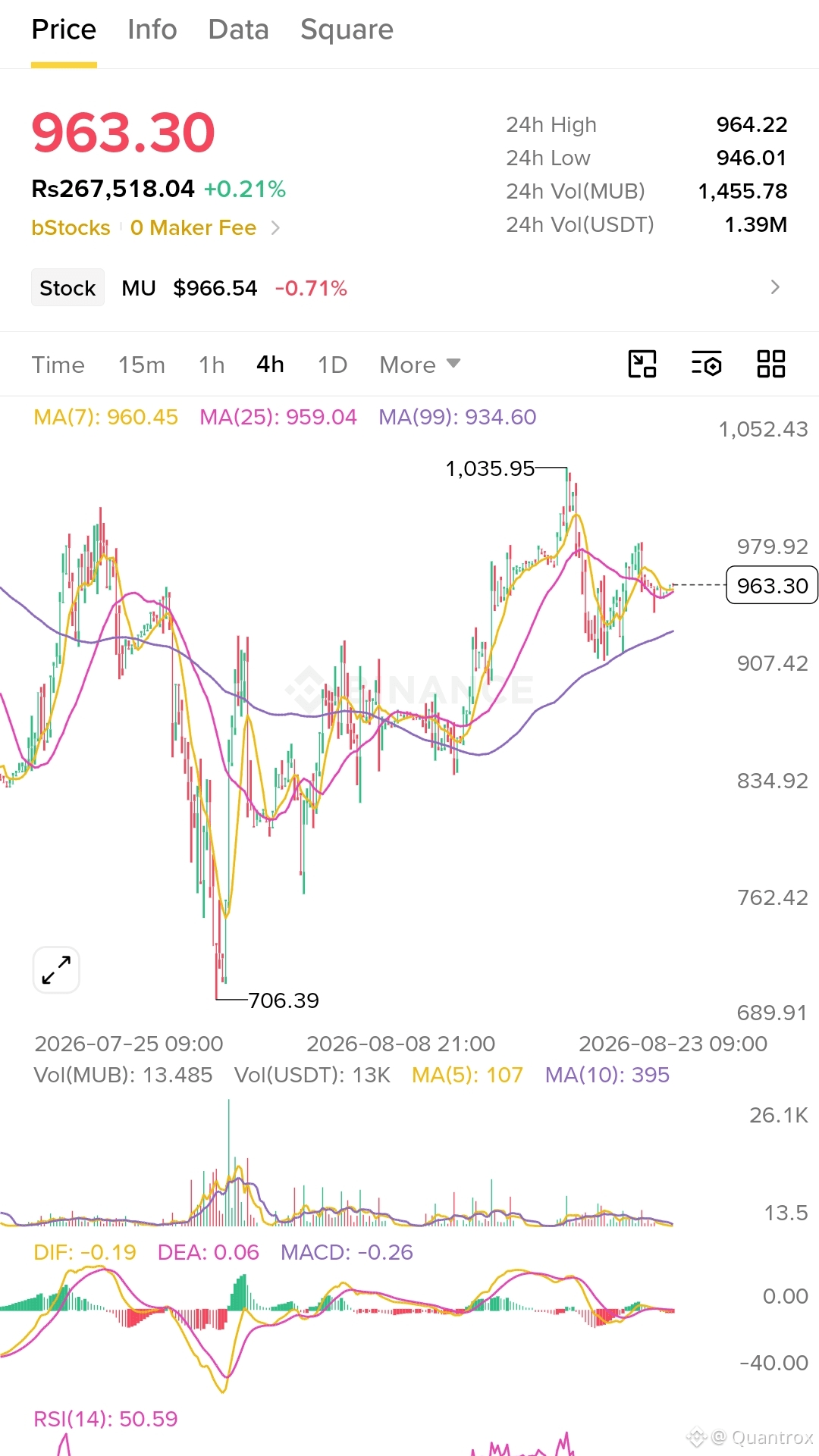This screenshot has height=1456, width=819.
Task: Tap the 762.42 axis price label
Action: pyautogui.click(x=772, y=897)
